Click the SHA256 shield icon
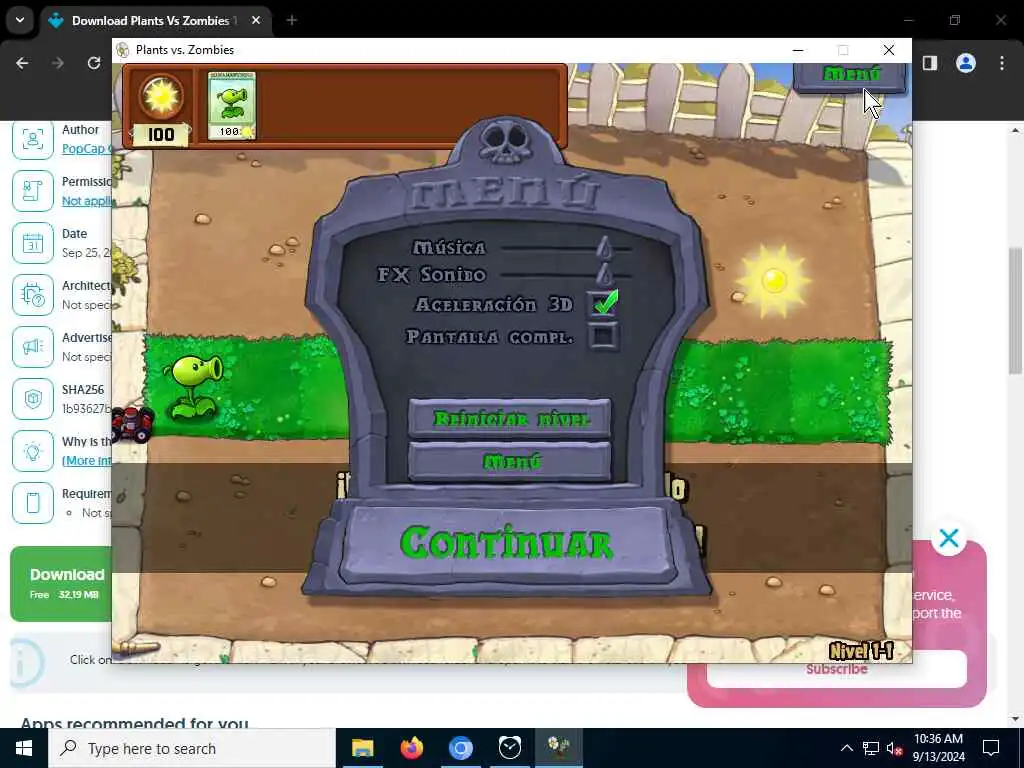Screen dimensions: 1024x768 pyautogui.click(x=33, y=399)
